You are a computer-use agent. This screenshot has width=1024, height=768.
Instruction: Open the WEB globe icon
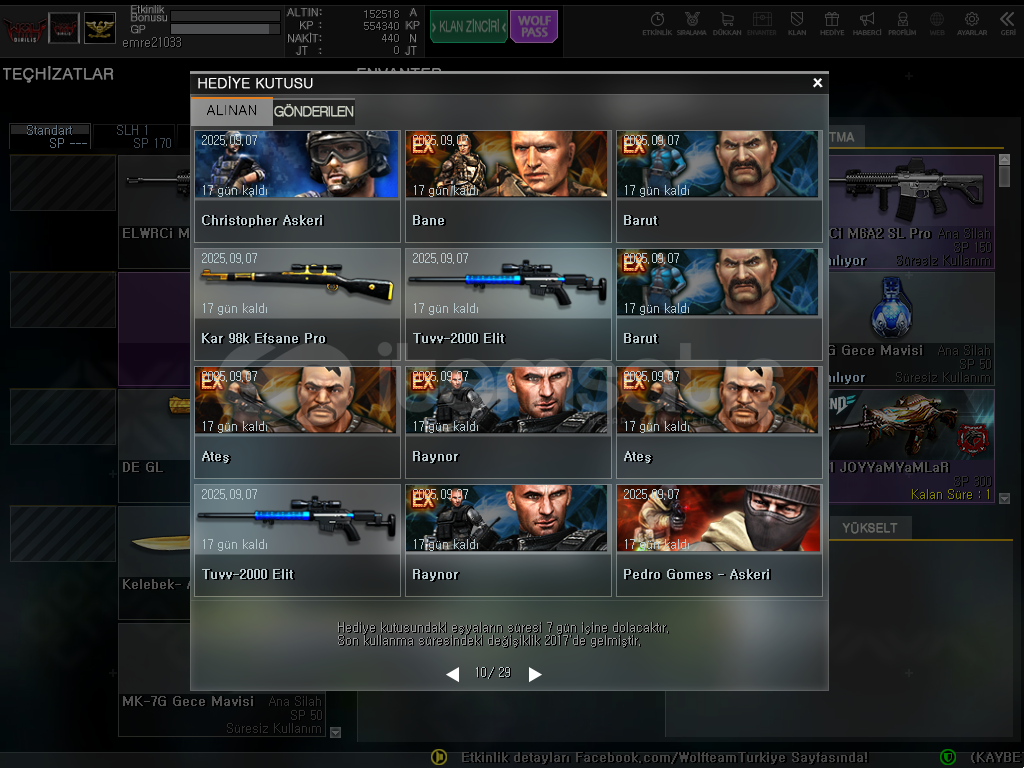(x=937, y=24)
